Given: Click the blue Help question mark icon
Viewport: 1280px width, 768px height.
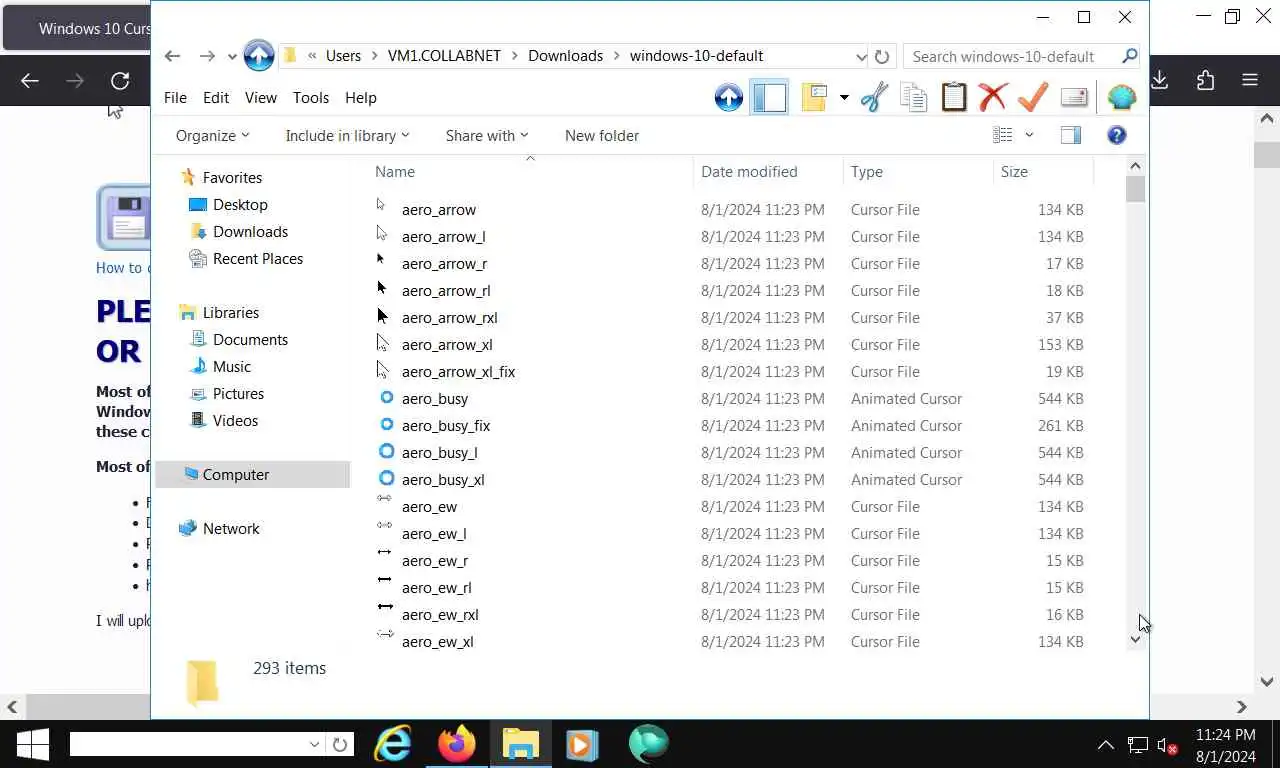Looking at the screenshot, I should [x=1117, y=135].
